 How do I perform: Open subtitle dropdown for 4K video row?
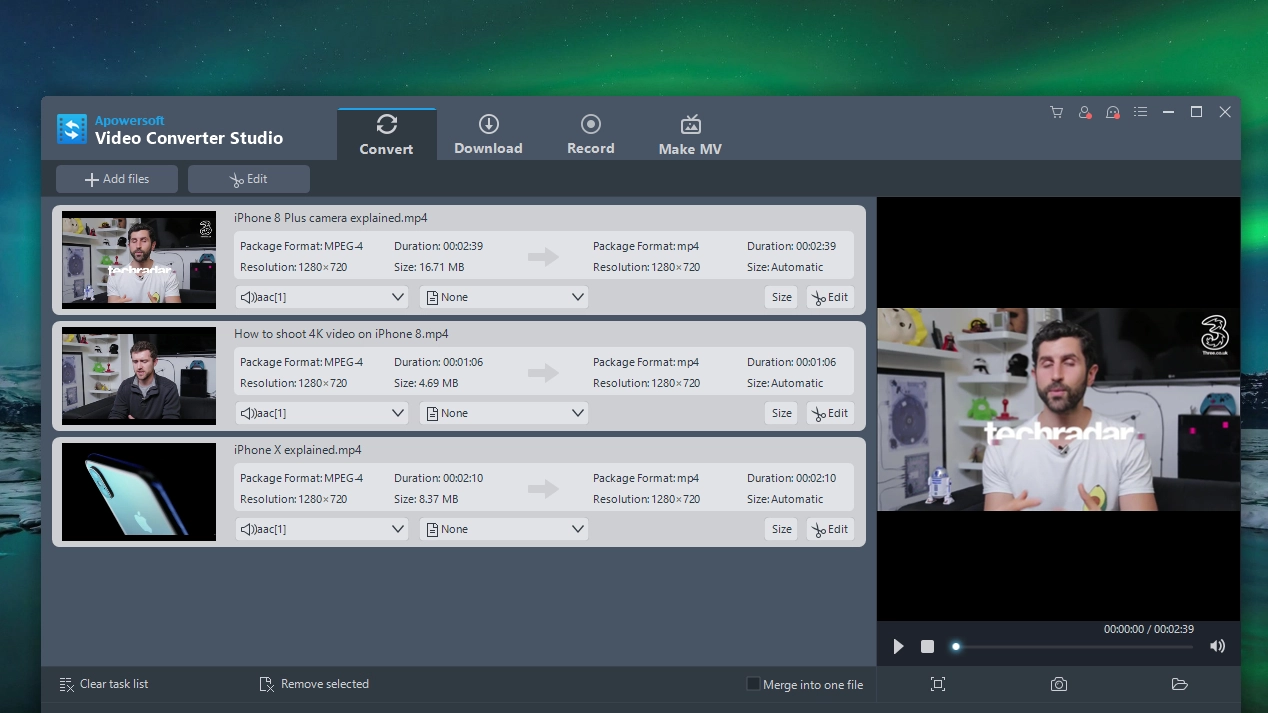504,413
